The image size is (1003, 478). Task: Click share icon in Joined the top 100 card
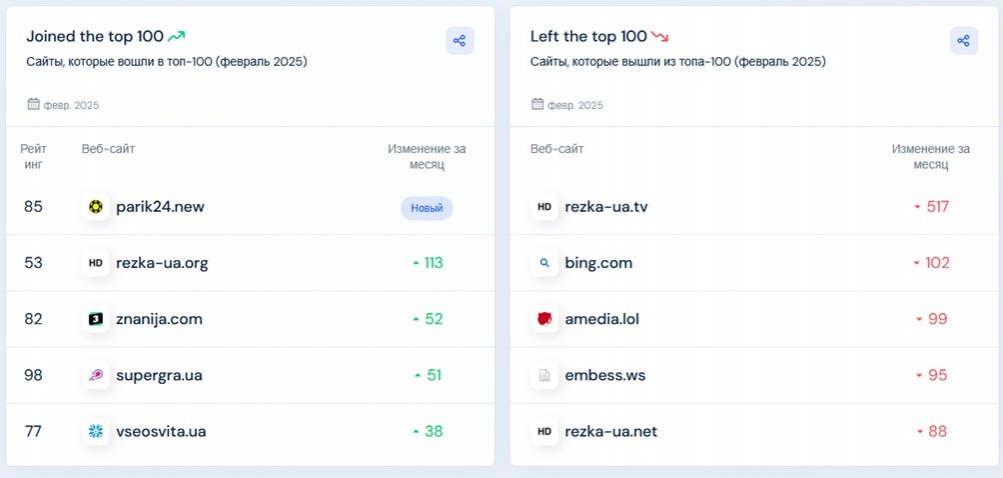coord(460,41)
